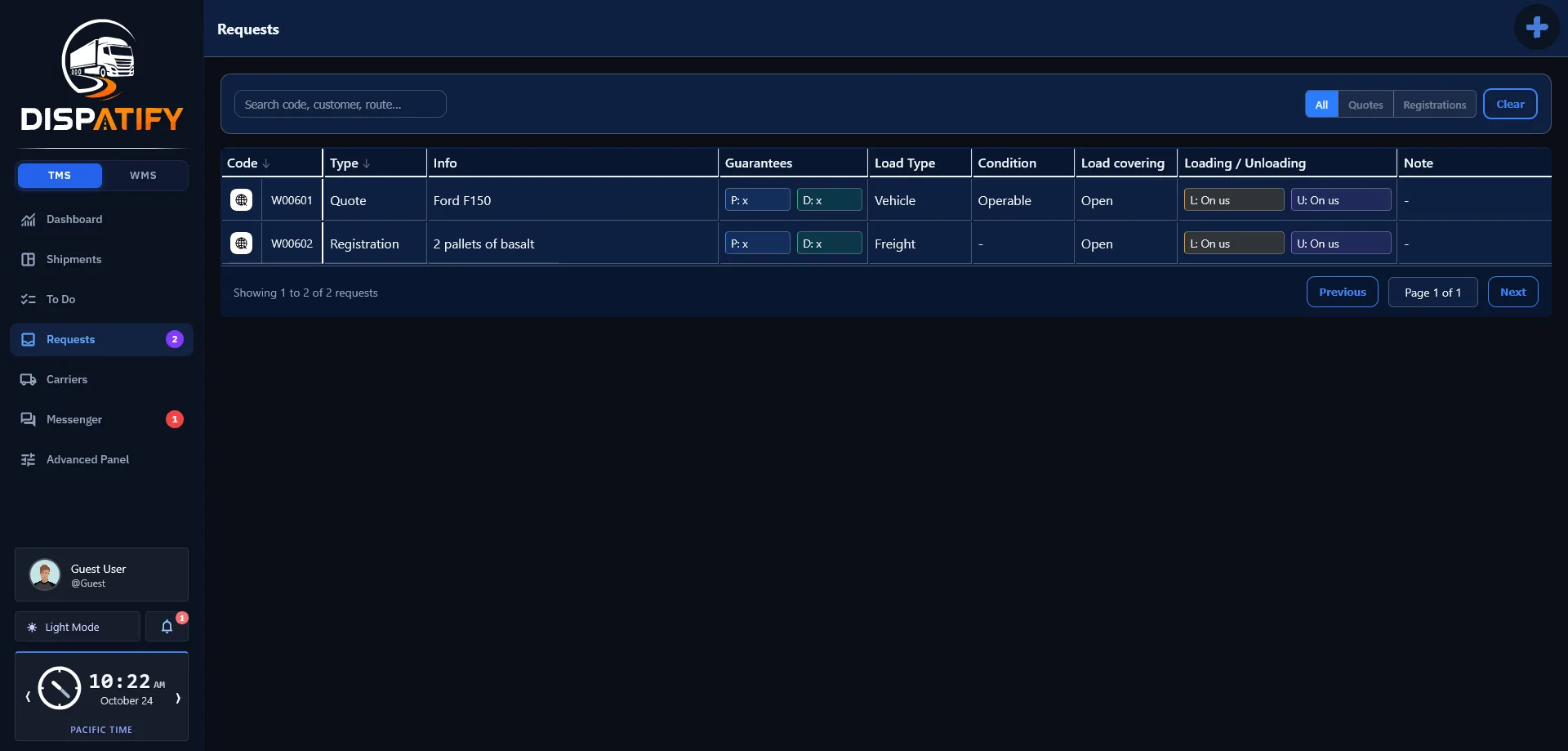Click the 2 pallets of basalt cell
This screenshot has height=751, width=1568.
click(572, 244)
